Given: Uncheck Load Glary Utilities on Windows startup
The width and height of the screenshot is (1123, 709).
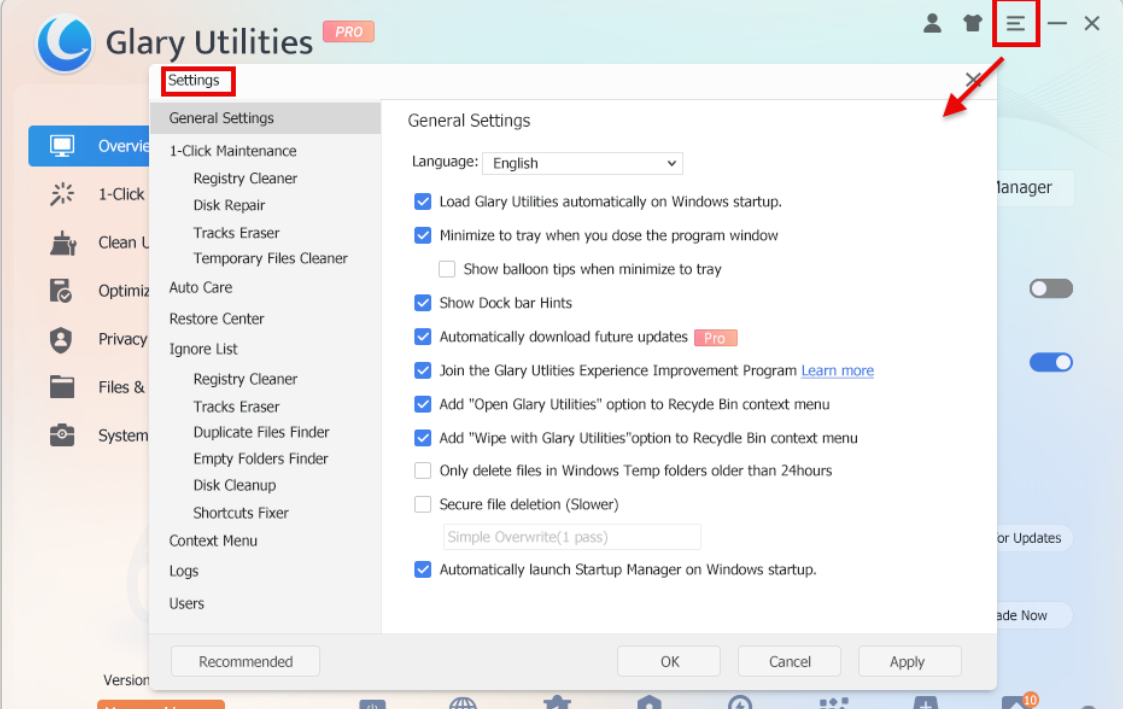Looking at the screenshot, I should pos(423,202).
